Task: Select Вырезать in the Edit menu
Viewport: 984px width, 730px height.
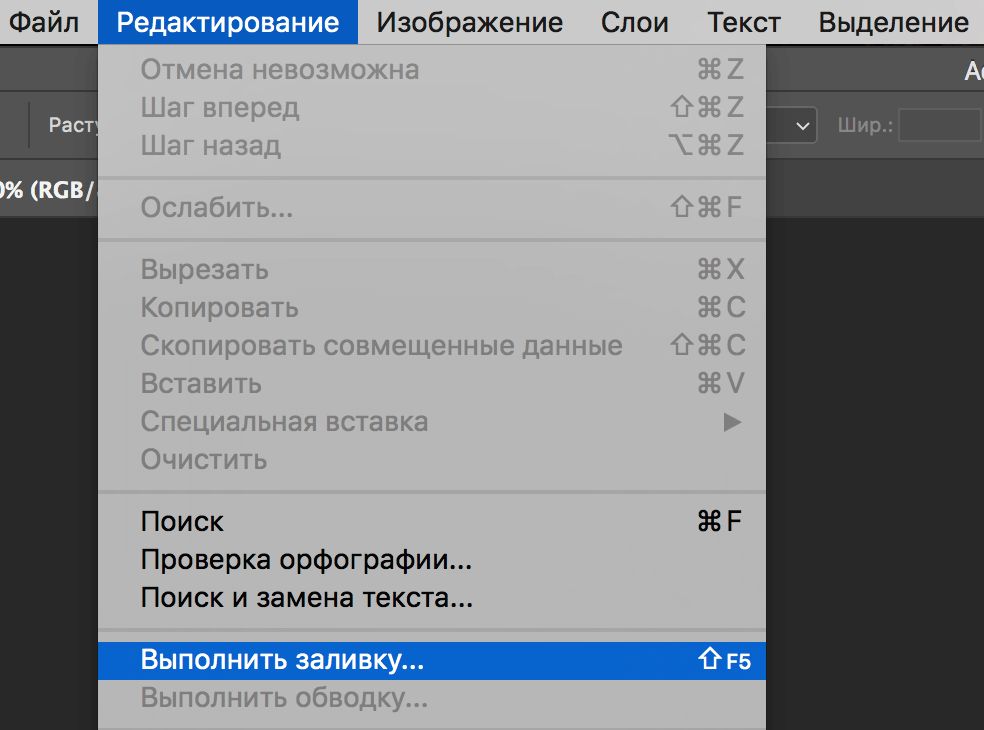Action: [204, 269]
